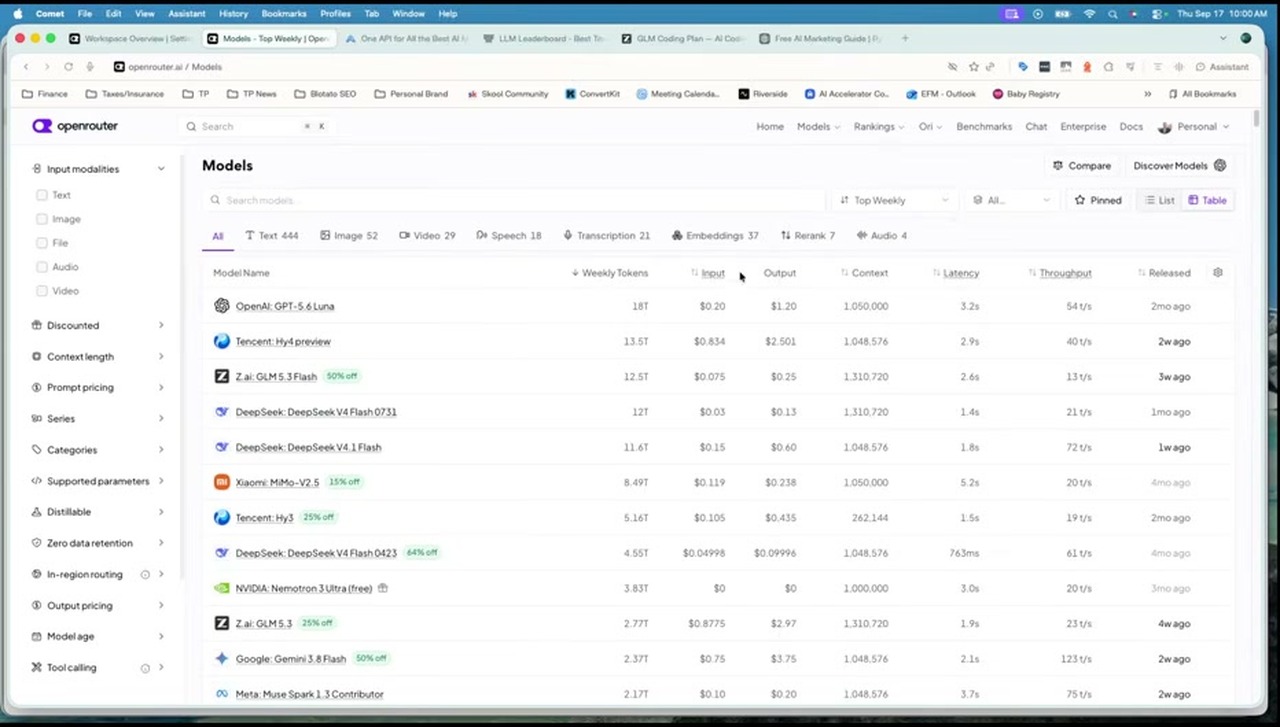Check the Text input modality box
The width and height of the screenshot is (1280, 727).
pos(42,195)
